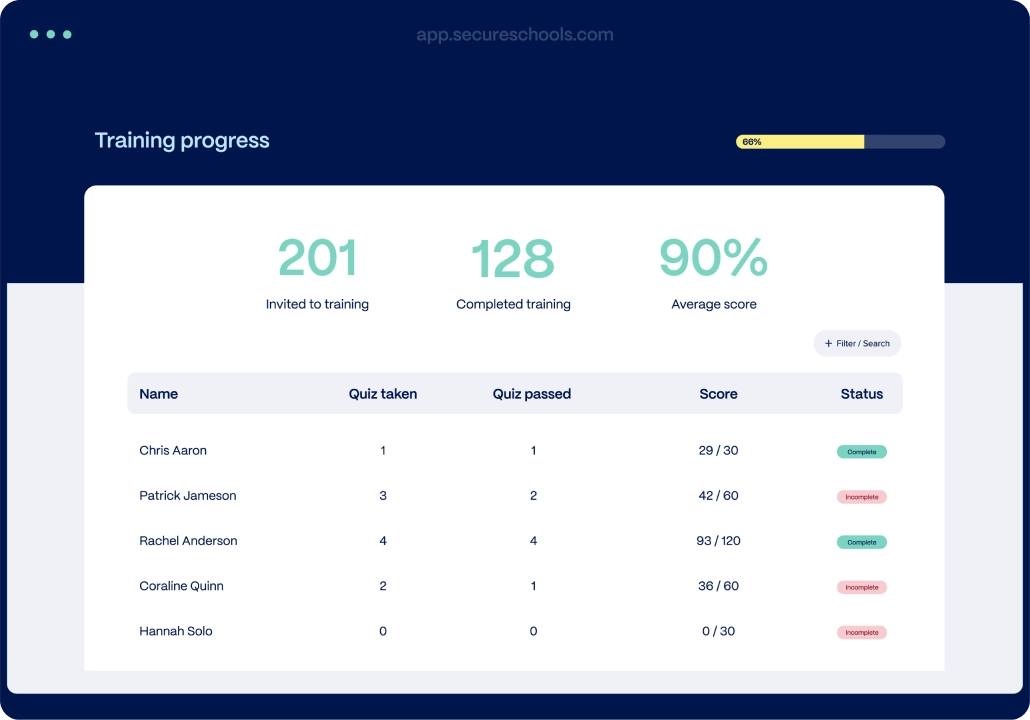The image size is (1030, 720).
Task: Click the score 0 / 30
Action: tap(718, 631)
